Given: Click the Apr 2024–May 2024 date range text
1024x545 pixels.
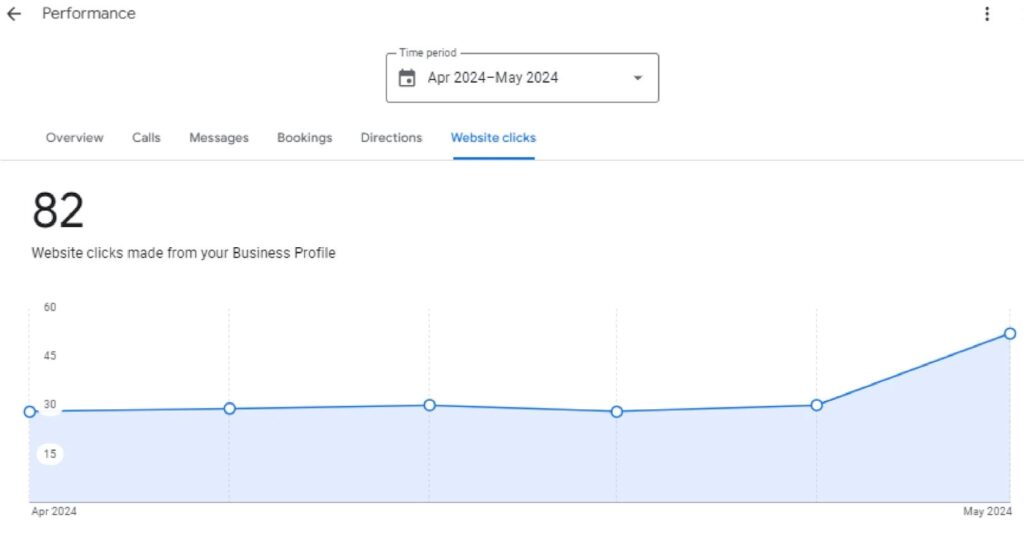Looking at the screenshot, I should [x=493, y=78].
